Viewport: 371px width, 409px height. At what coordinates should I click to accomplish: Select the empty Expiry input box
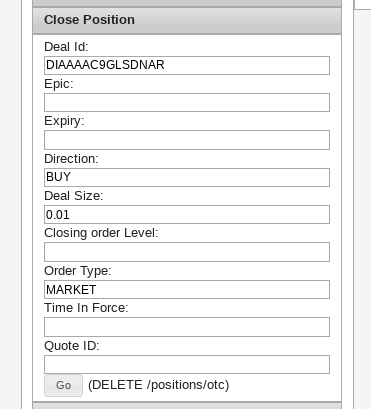pos(187,140)
